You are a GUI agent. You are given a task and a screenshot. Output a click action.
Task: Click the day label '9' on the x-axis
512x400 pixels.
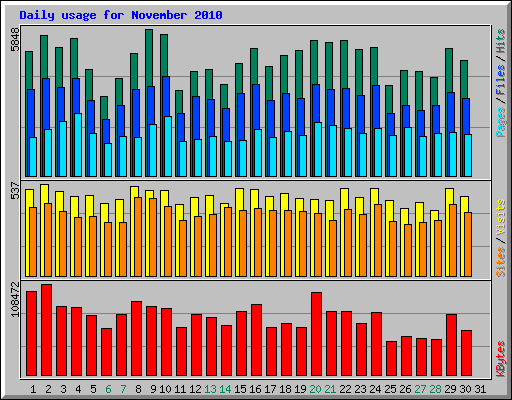[x=153, y=389]
